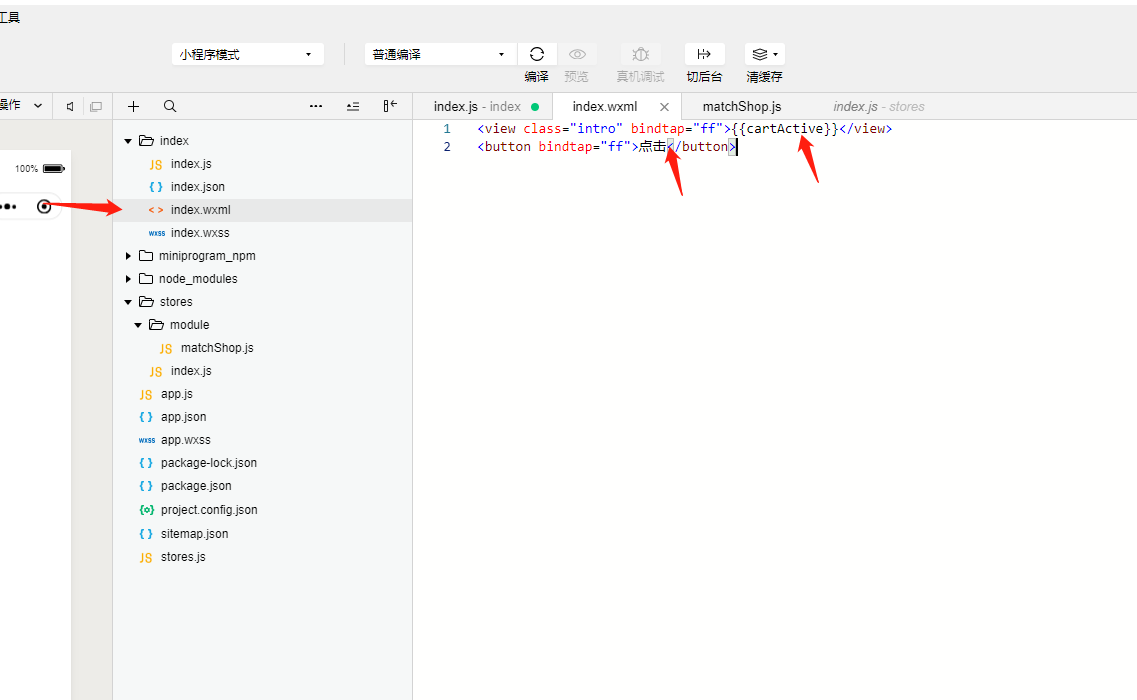
Task: Click the cartActive text in the editor
Action: coord(785,129)
